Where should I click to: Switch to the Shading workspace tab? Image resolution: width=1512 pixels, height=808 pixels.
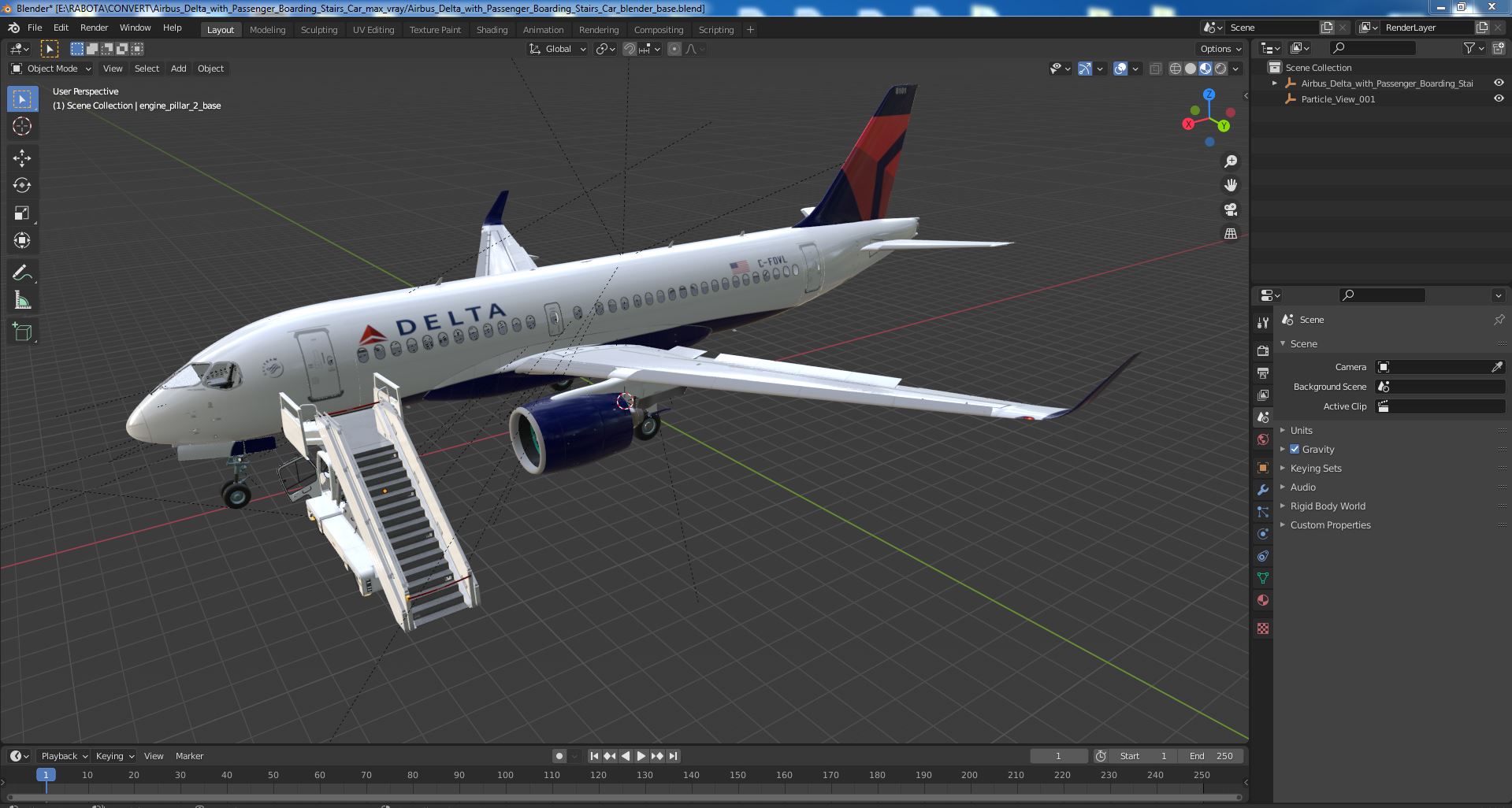tap(492, 30)
